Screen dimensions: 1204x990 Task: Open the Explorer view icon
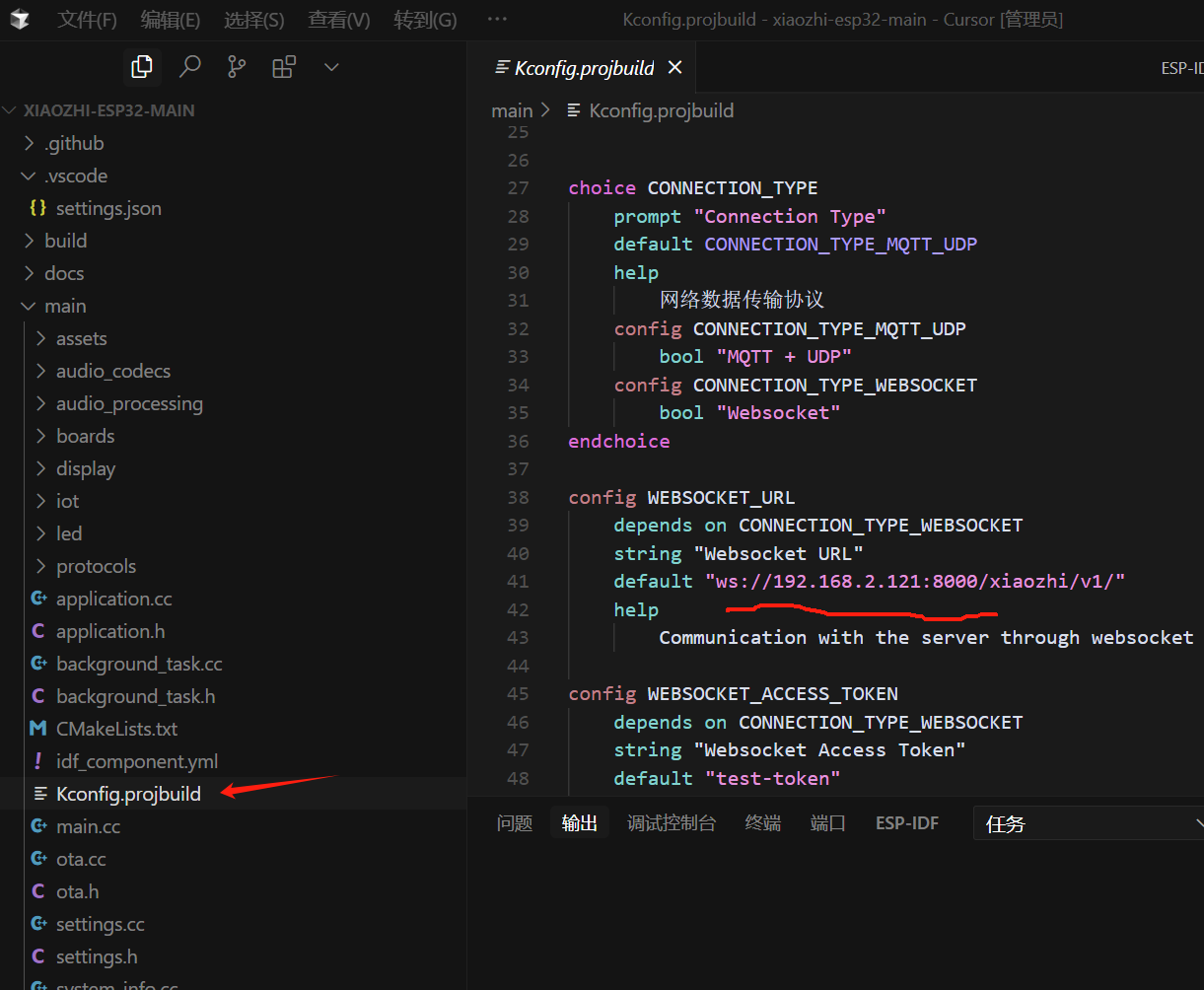(142, 66)
